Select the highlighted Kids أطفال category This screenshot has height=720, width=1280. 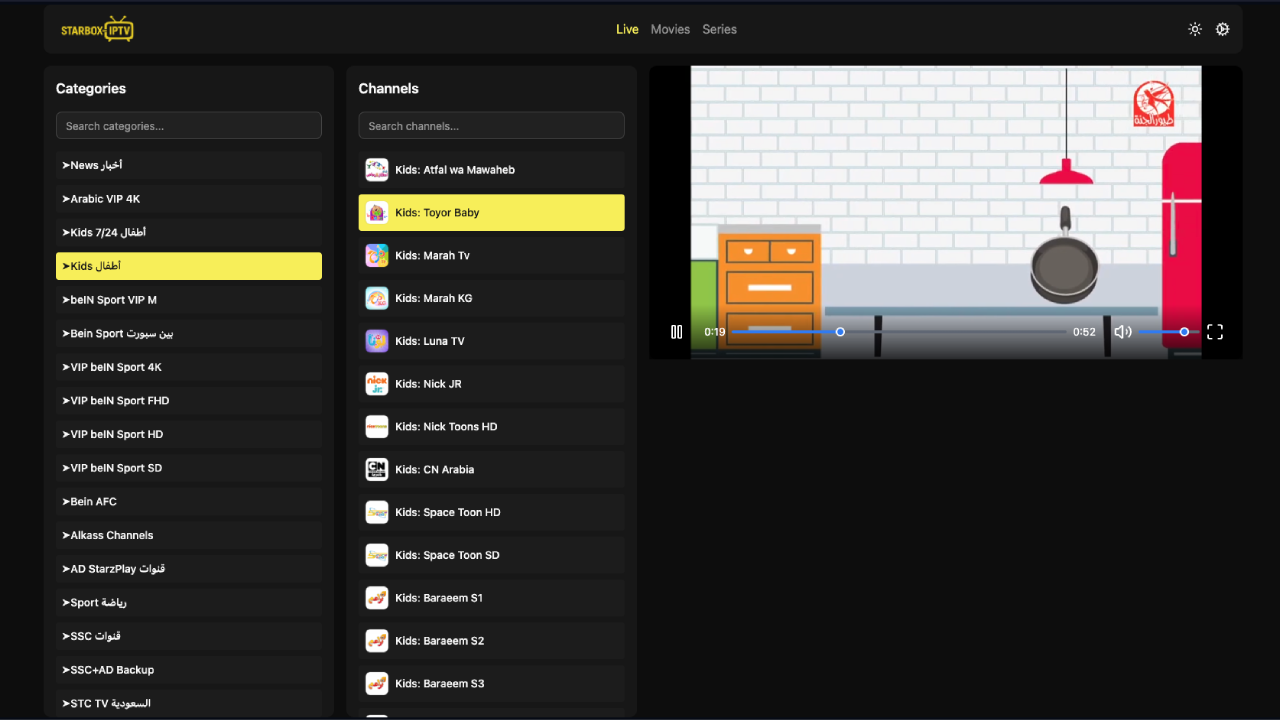point(189,266)
